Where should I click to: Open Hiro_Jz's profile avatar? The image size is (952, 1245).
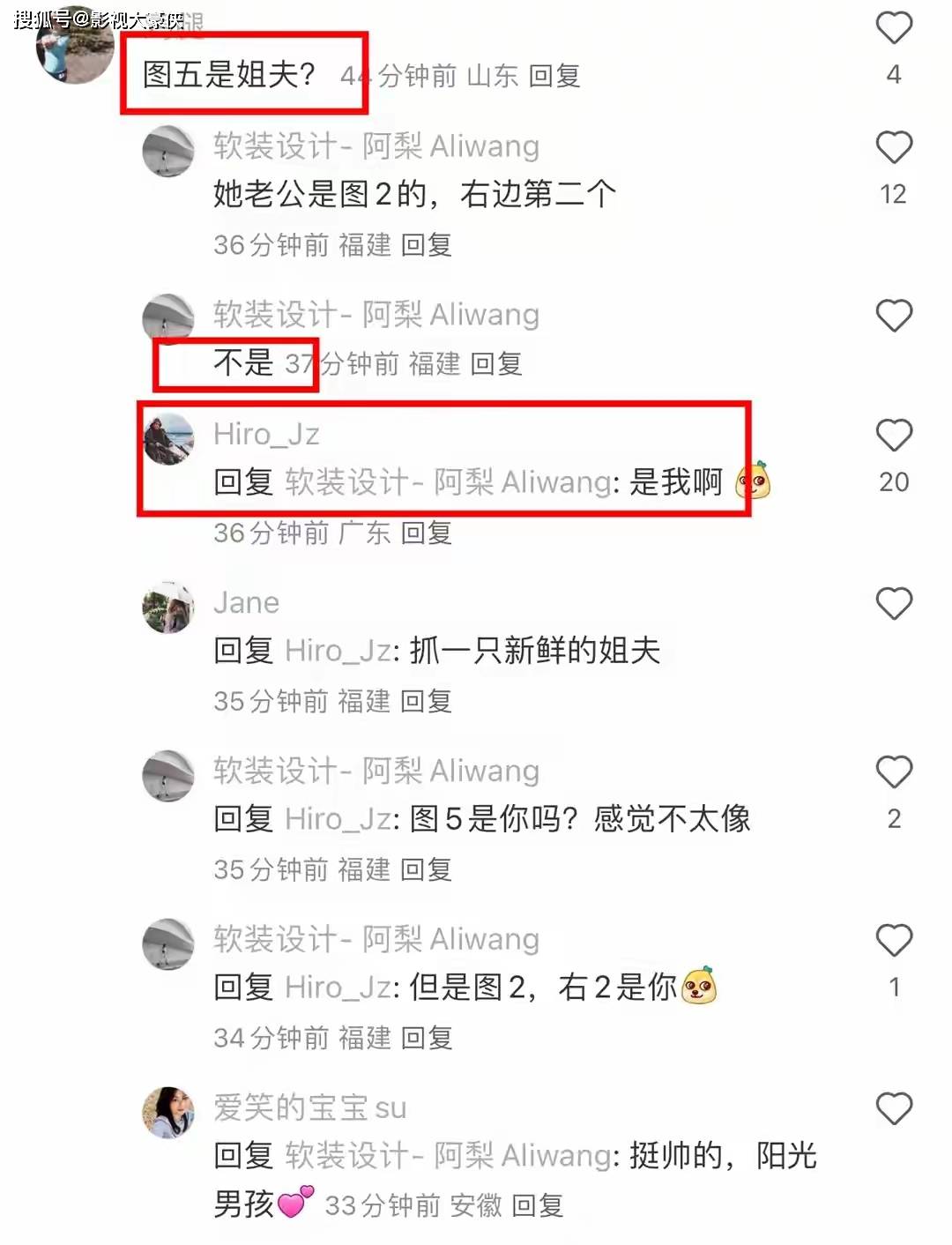[x=168, y=438]
